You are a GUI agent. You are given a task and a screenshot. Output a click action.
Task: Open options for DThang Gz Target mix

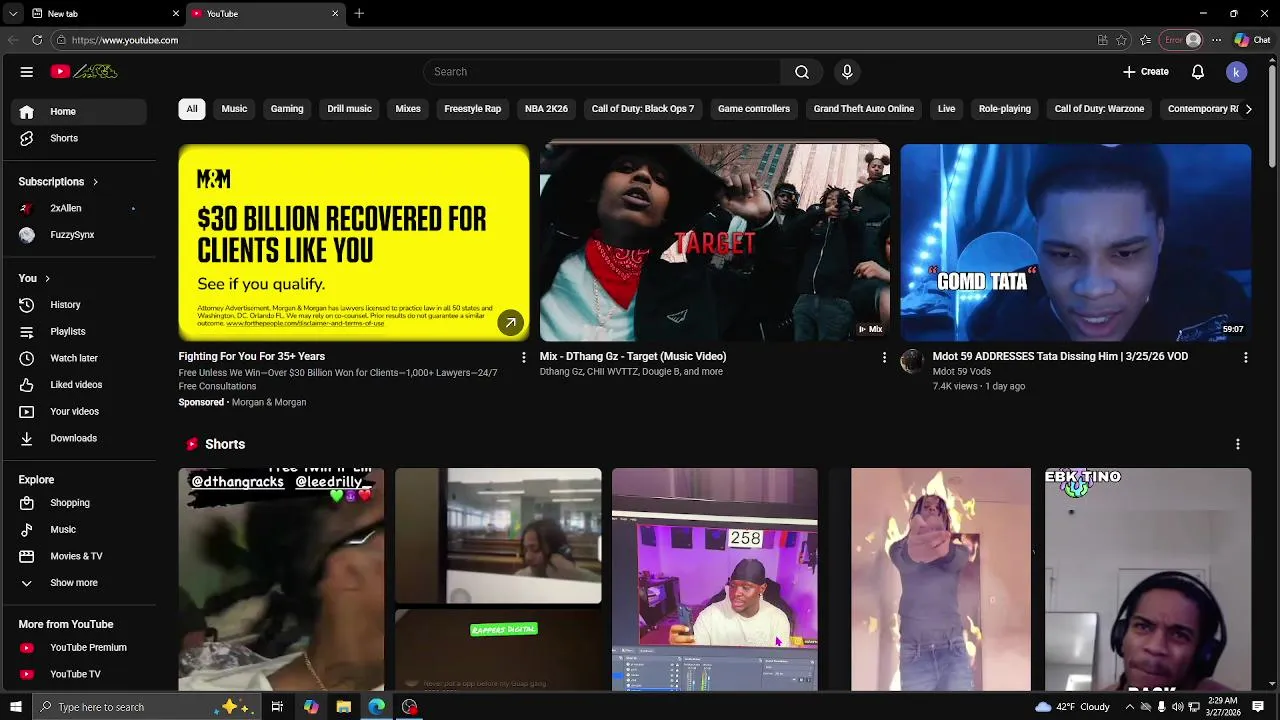884,357
